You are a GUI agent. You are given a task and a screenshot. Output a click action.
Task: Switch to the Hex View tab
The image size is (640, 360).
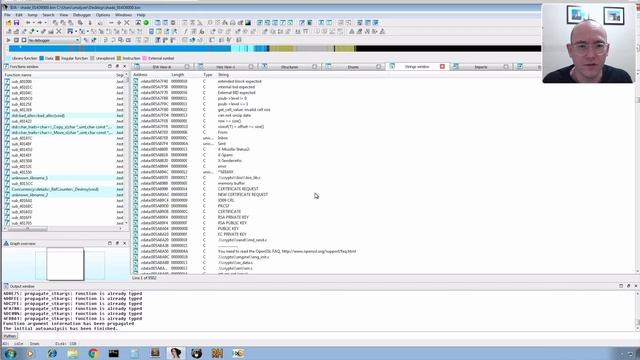(226, 67)
